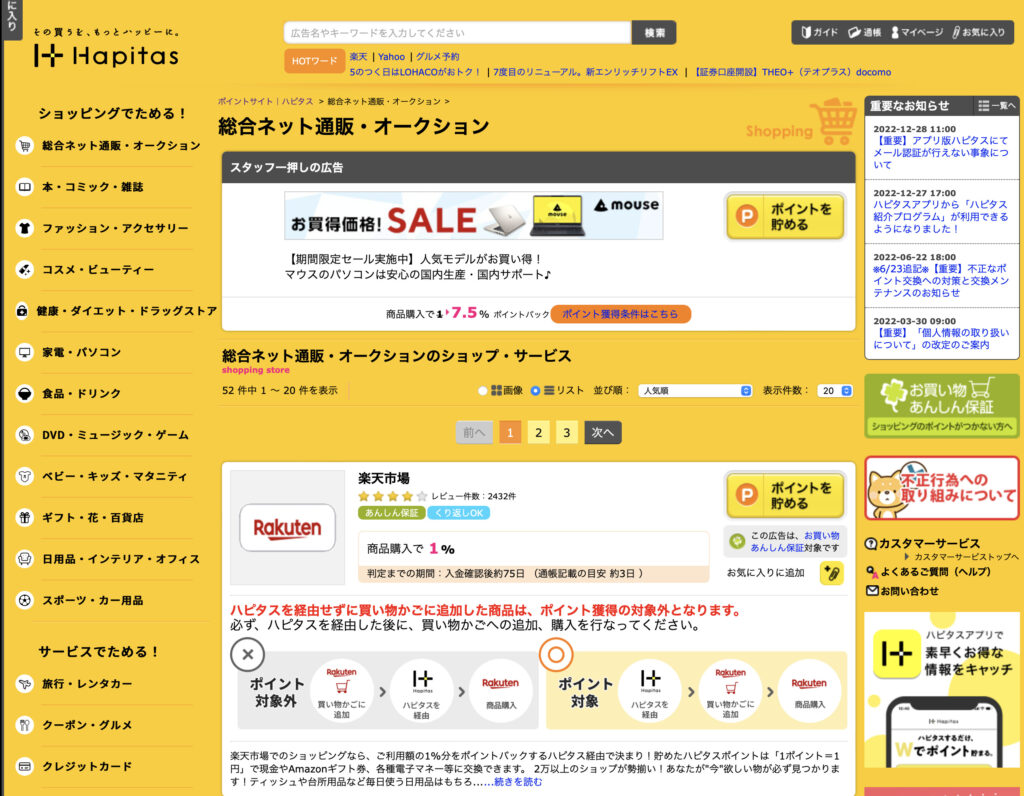Select the リスト view radio button

pos(536,391)
